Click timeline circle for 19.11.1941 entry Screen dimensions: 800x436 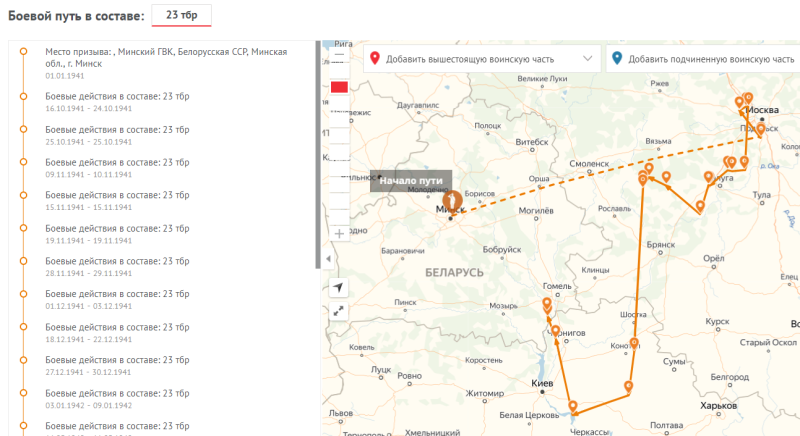(23, 228)
